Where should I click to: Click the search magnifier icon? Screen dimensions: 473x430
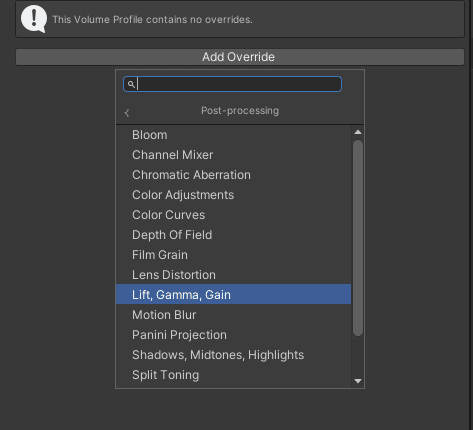click(131, 84)
